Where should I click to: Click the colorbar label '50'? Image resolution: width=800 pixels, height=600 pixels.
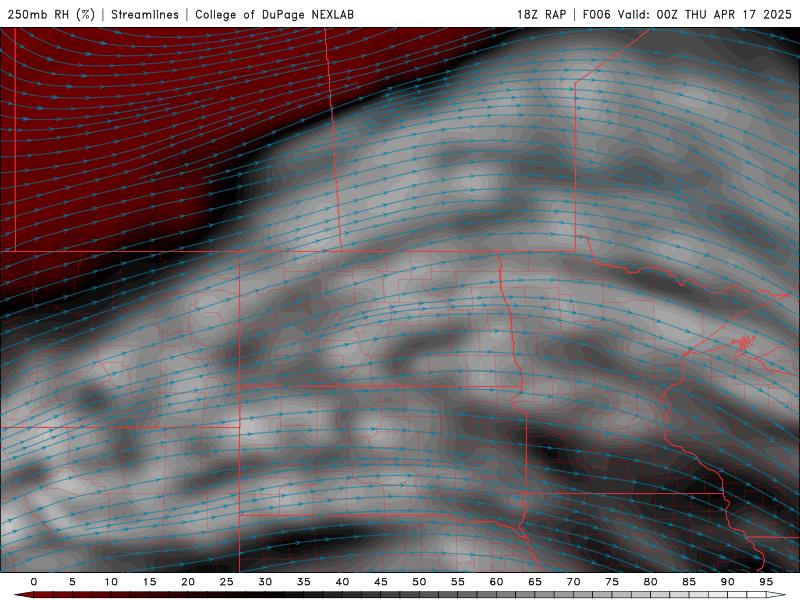[x=419, y=582]
